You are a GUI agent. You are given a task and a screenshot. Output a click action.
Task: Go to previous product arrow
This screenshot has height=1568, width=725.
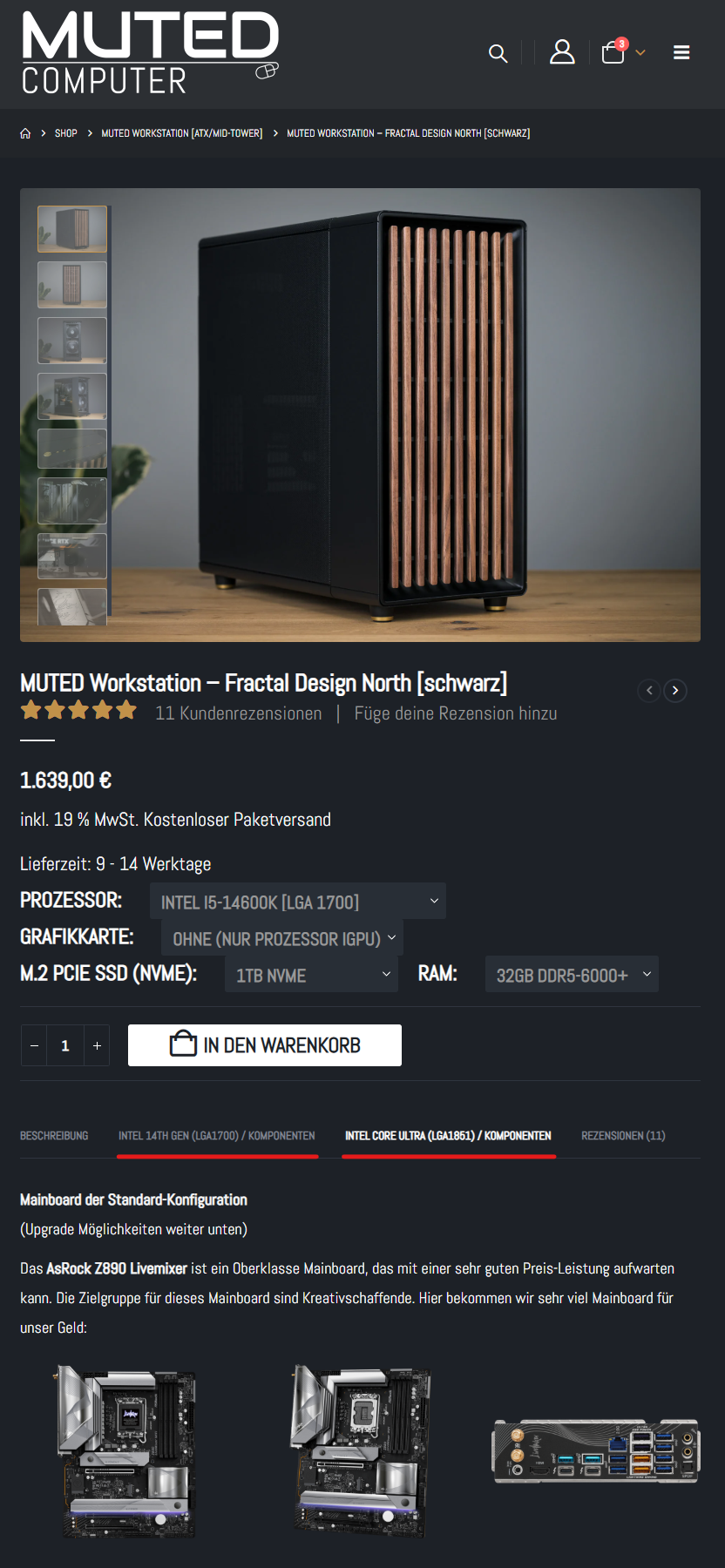(649, 691)
